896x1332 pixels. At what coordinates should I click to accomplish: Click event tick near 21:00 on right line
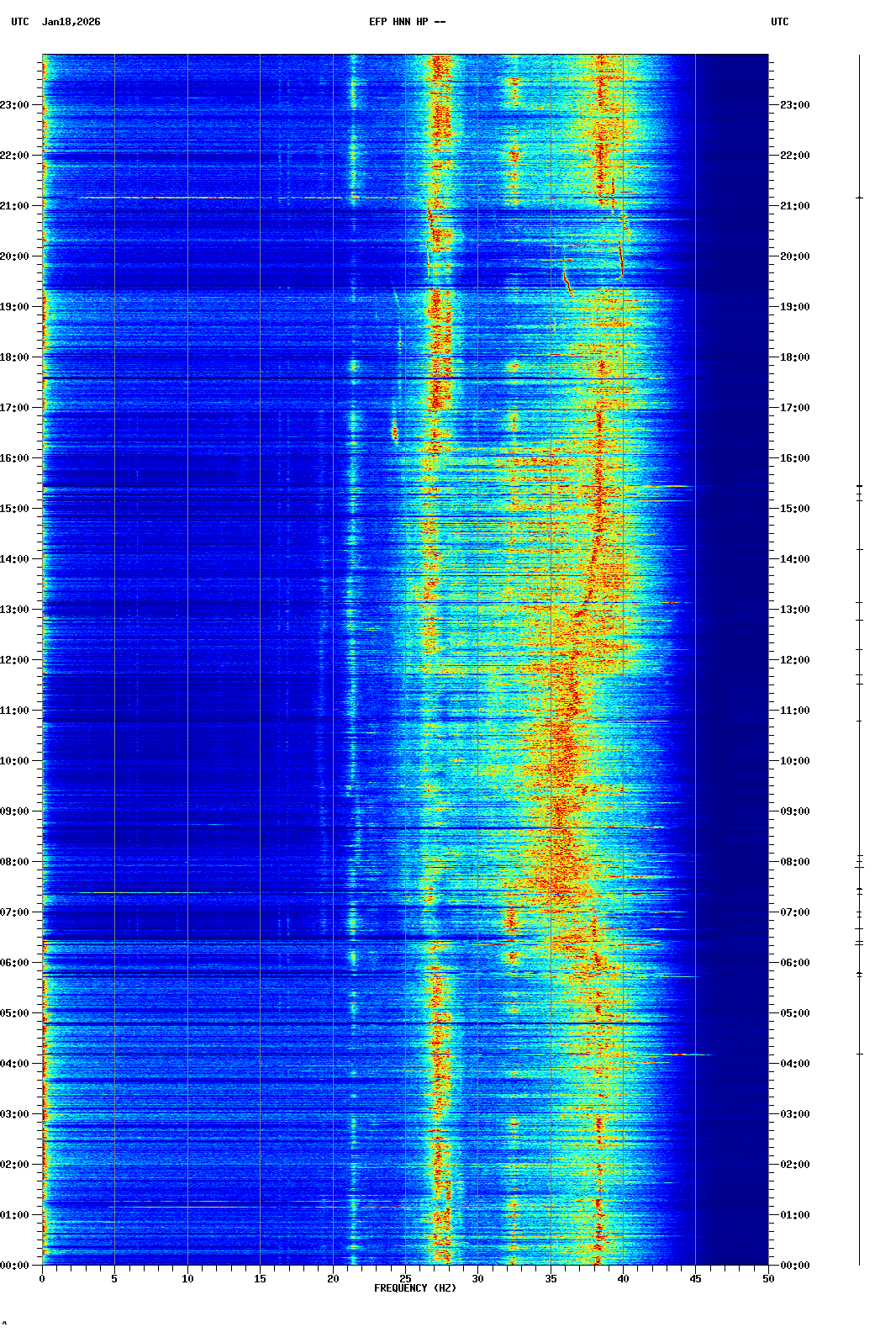(x=859, y=198)
